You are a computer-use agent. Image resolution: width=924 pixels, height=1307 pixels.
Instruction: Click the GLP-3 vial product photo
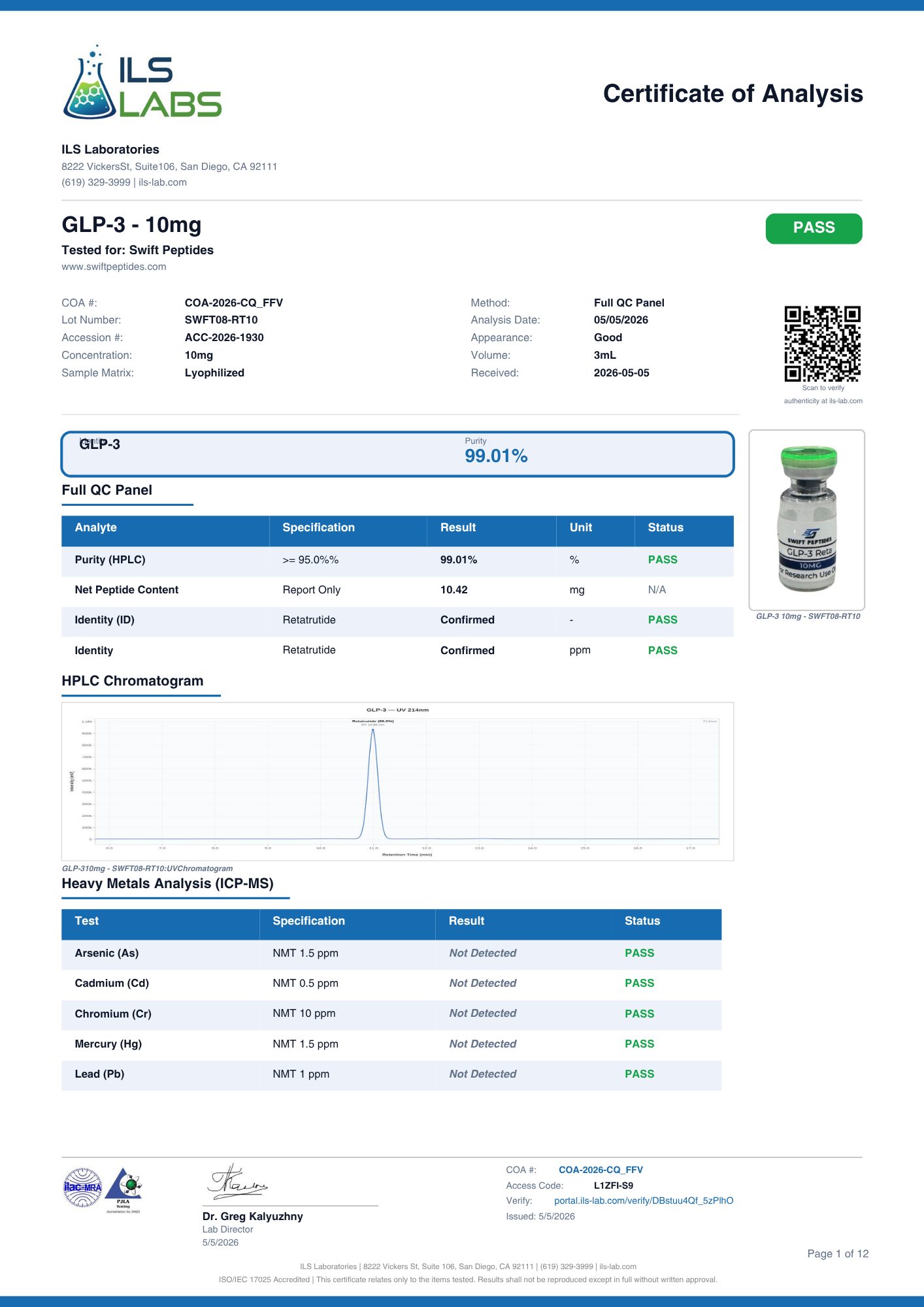[x=807, y=520]
